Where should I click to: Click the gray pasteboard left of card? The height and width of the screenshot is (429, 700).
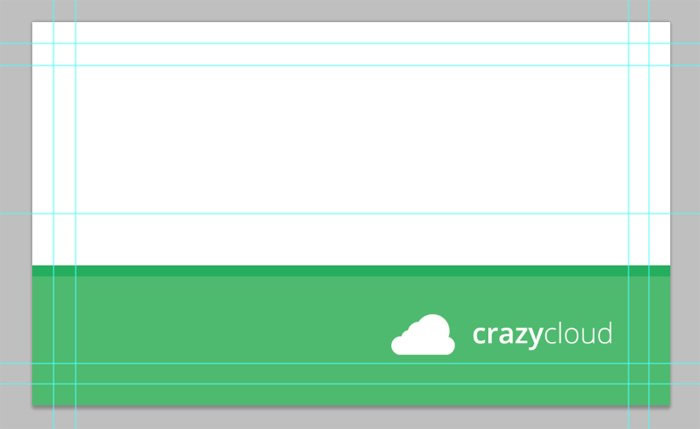click(x=16, y=214)
